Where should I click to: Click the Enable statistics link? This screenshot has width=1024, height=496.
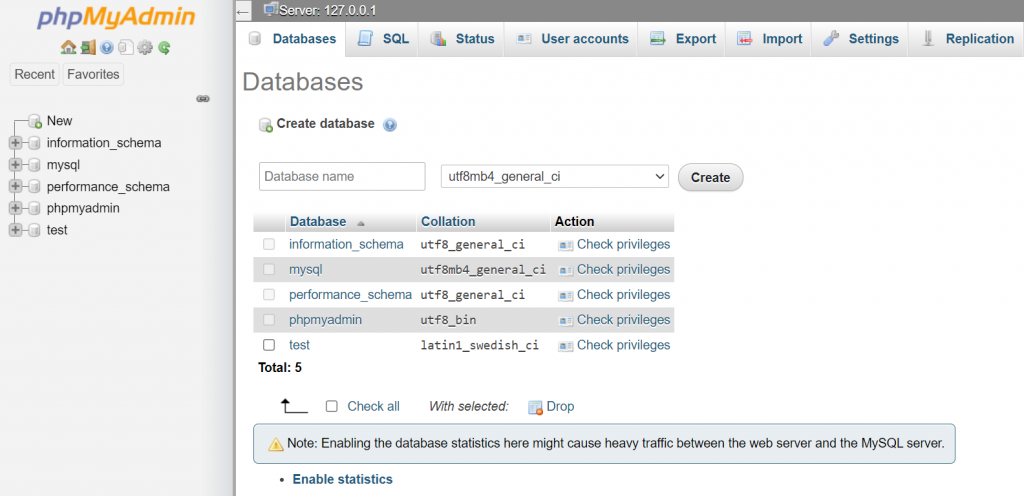coord(342,479)
